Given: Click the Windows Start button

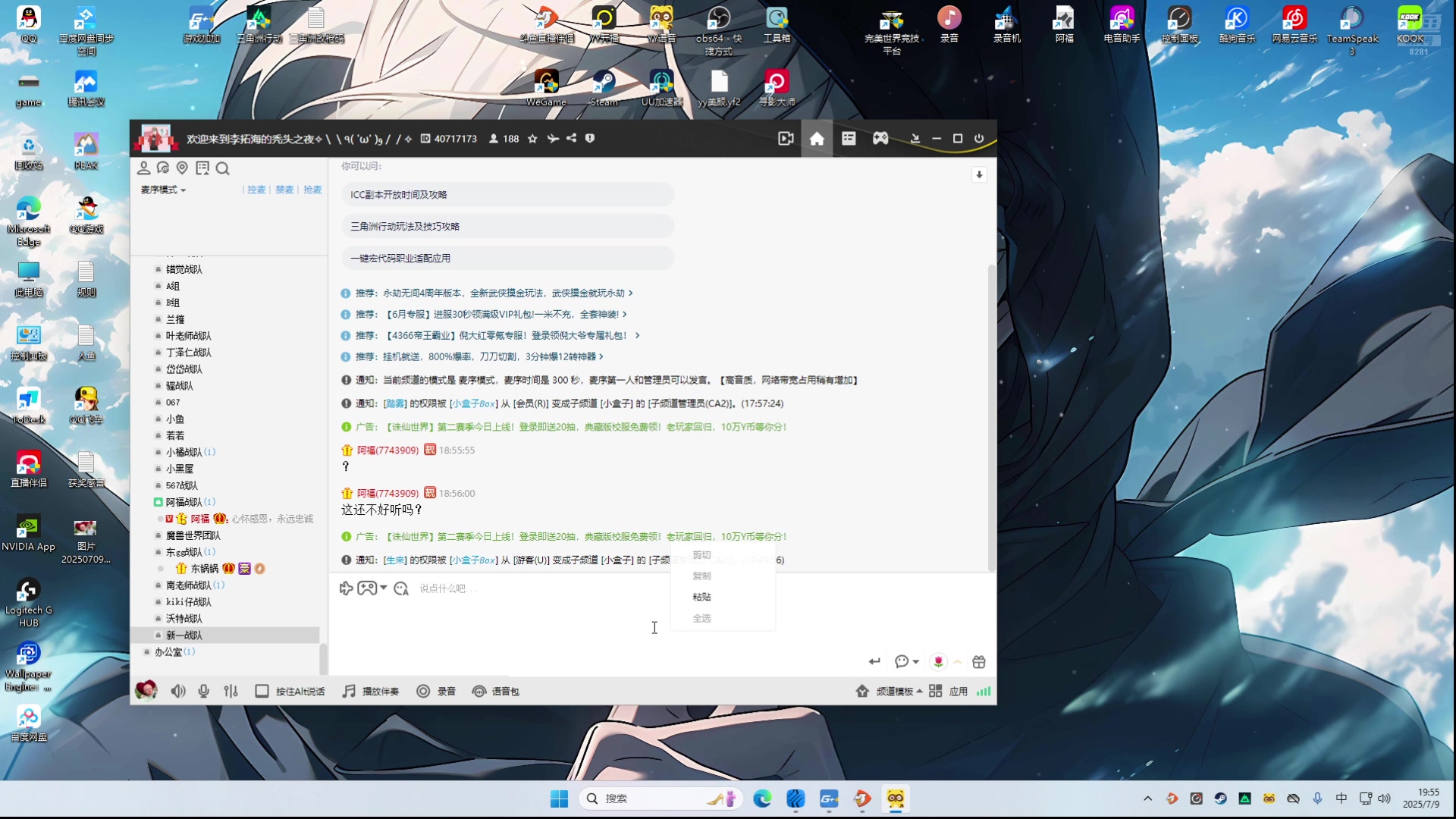Looking at the screenshot, I should click(559, 799).
